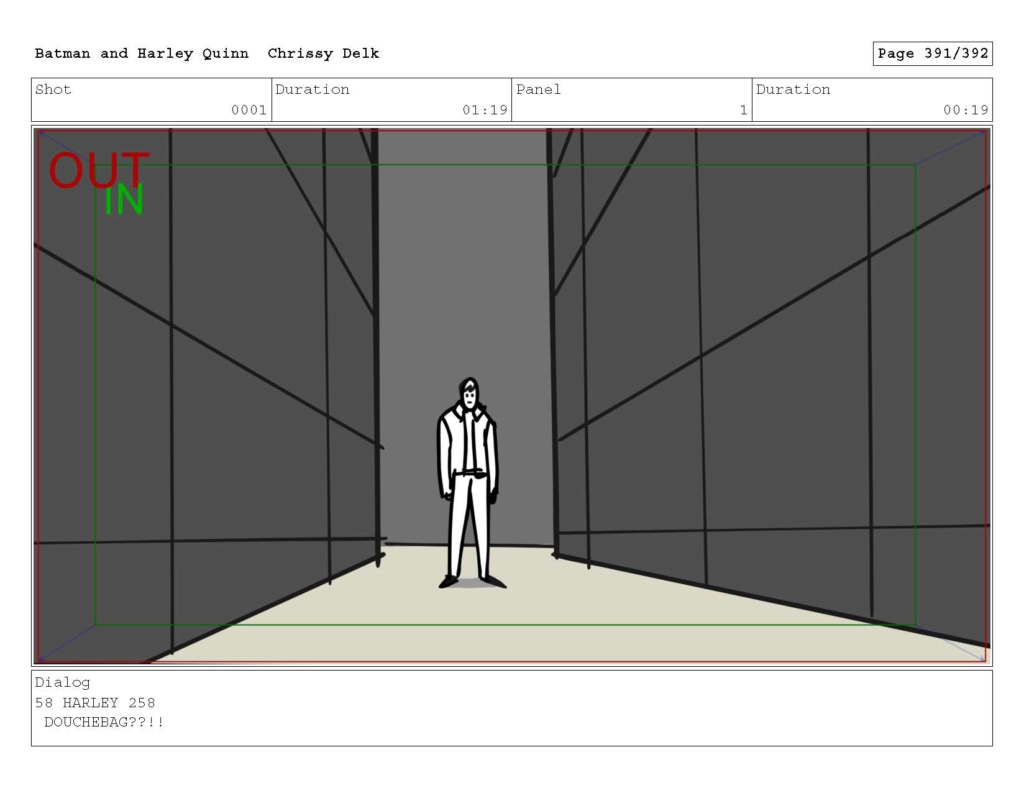
Task: Click the "Dialog" section label
Action: 62,683
